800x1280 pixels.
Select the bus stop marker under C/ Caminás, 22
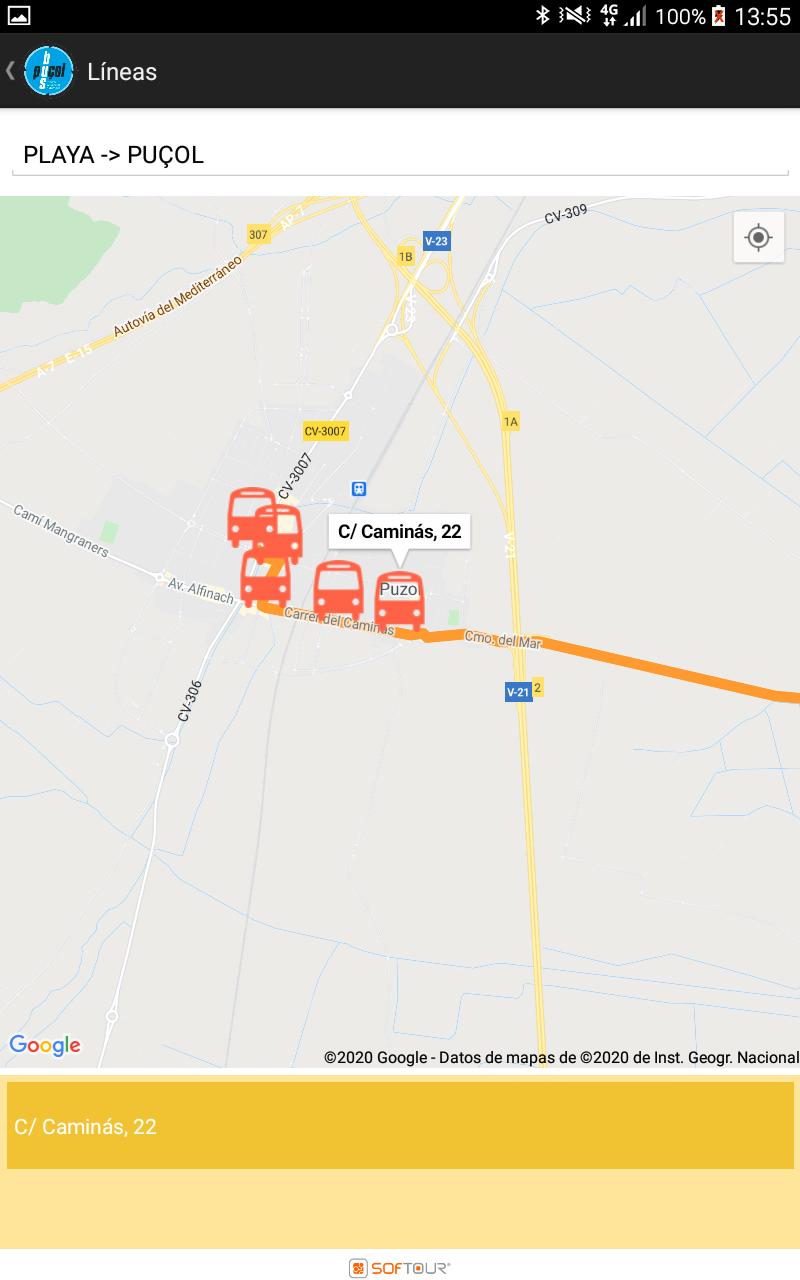tap(400, 601)
